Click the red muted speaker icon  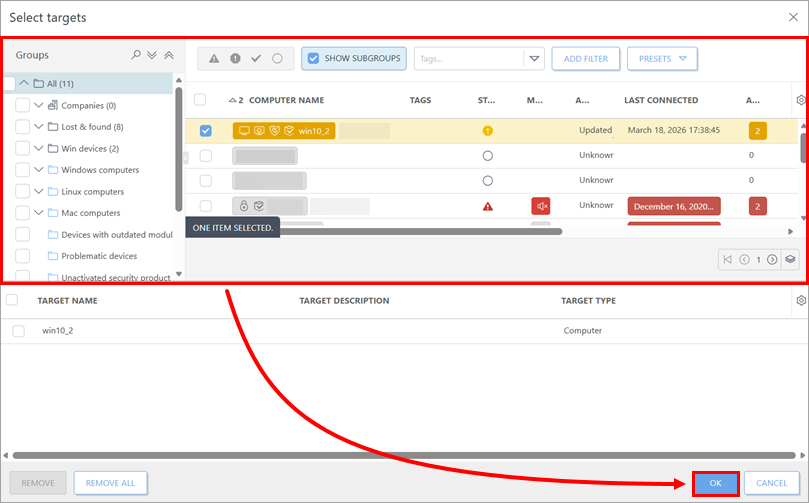[541, 206]
